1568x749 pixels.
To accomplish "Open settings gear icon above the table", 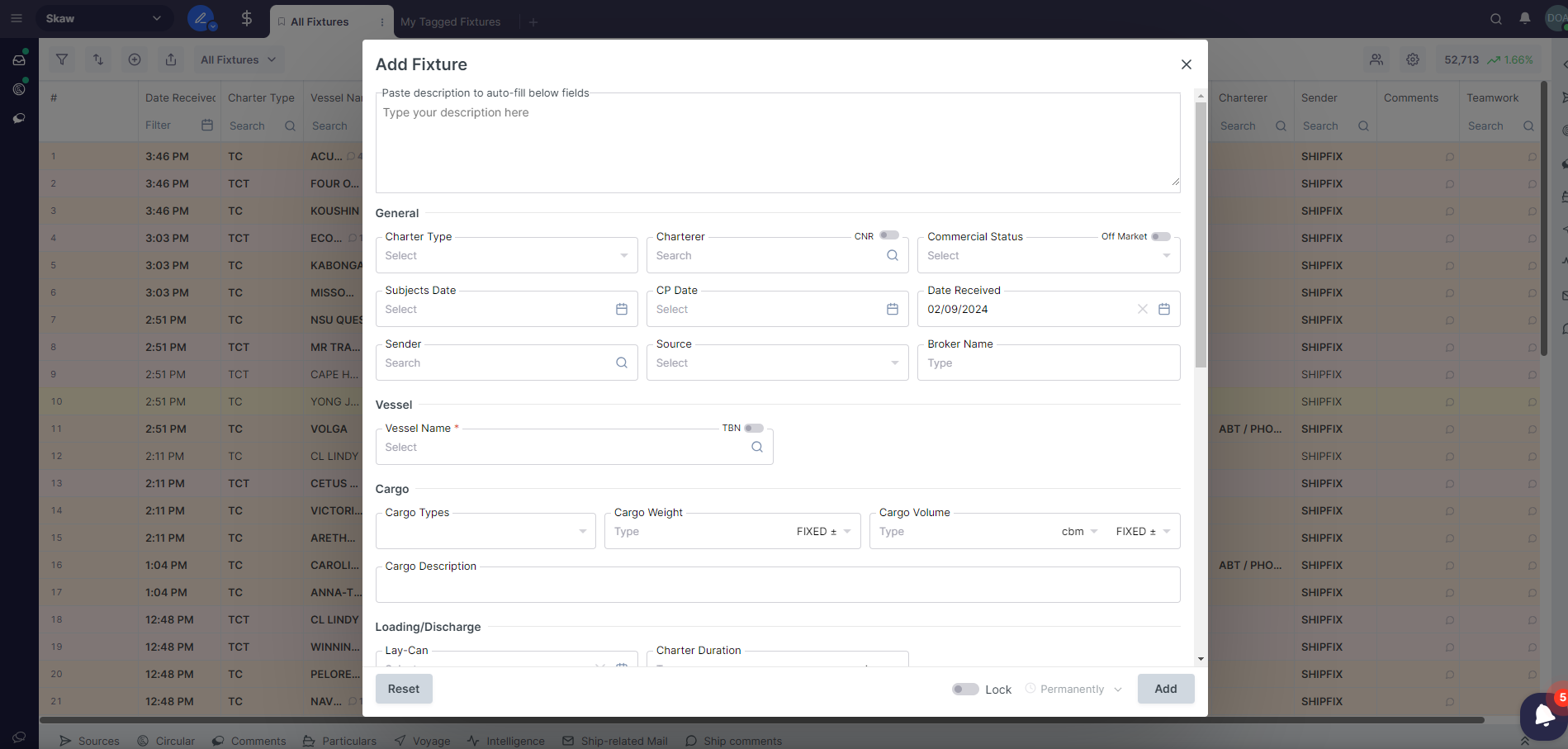I will (1413, 59).
